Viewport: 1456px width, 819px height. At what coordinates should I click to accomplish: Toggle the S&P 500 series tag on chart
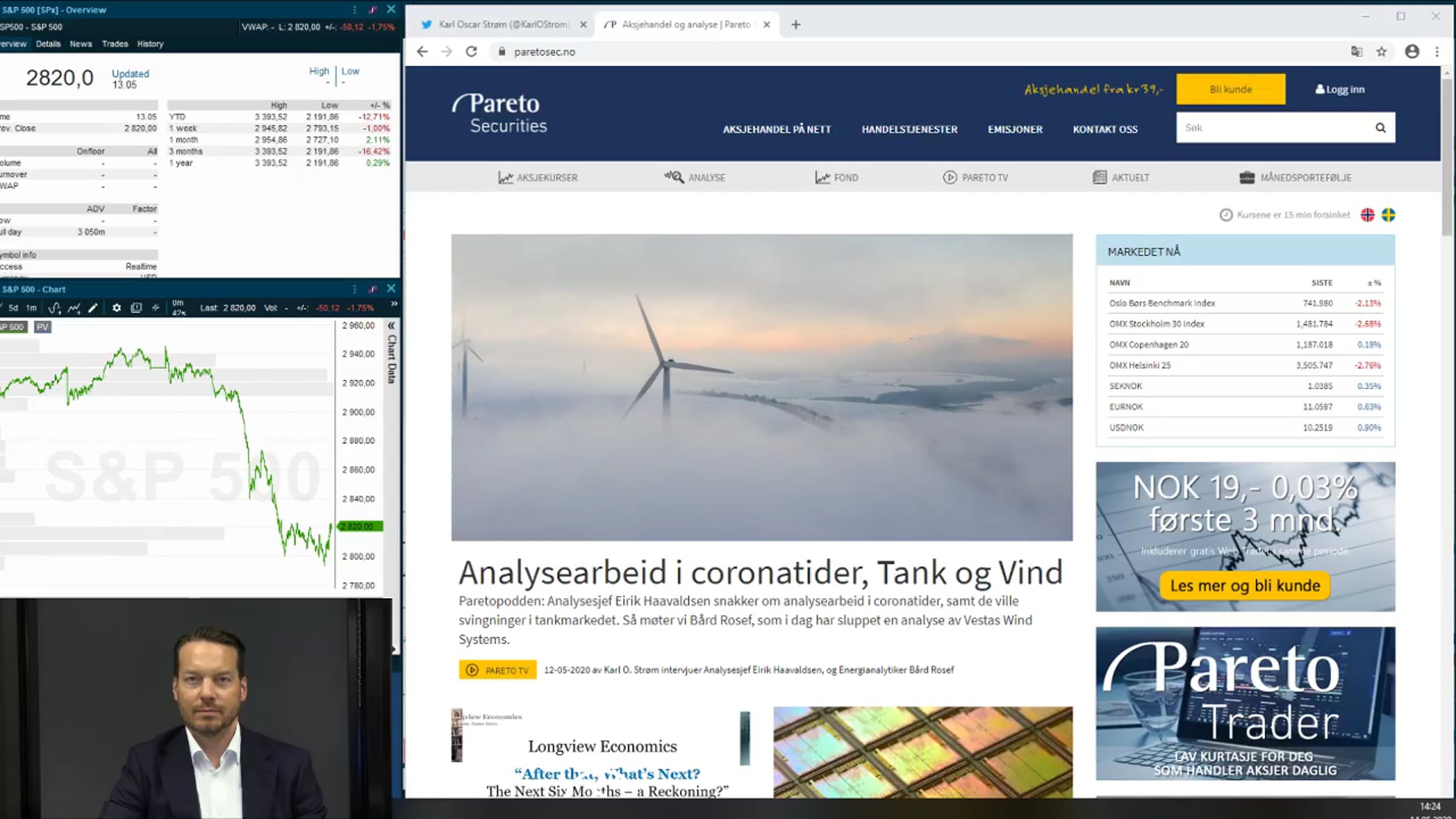click(x=13, y=327)
